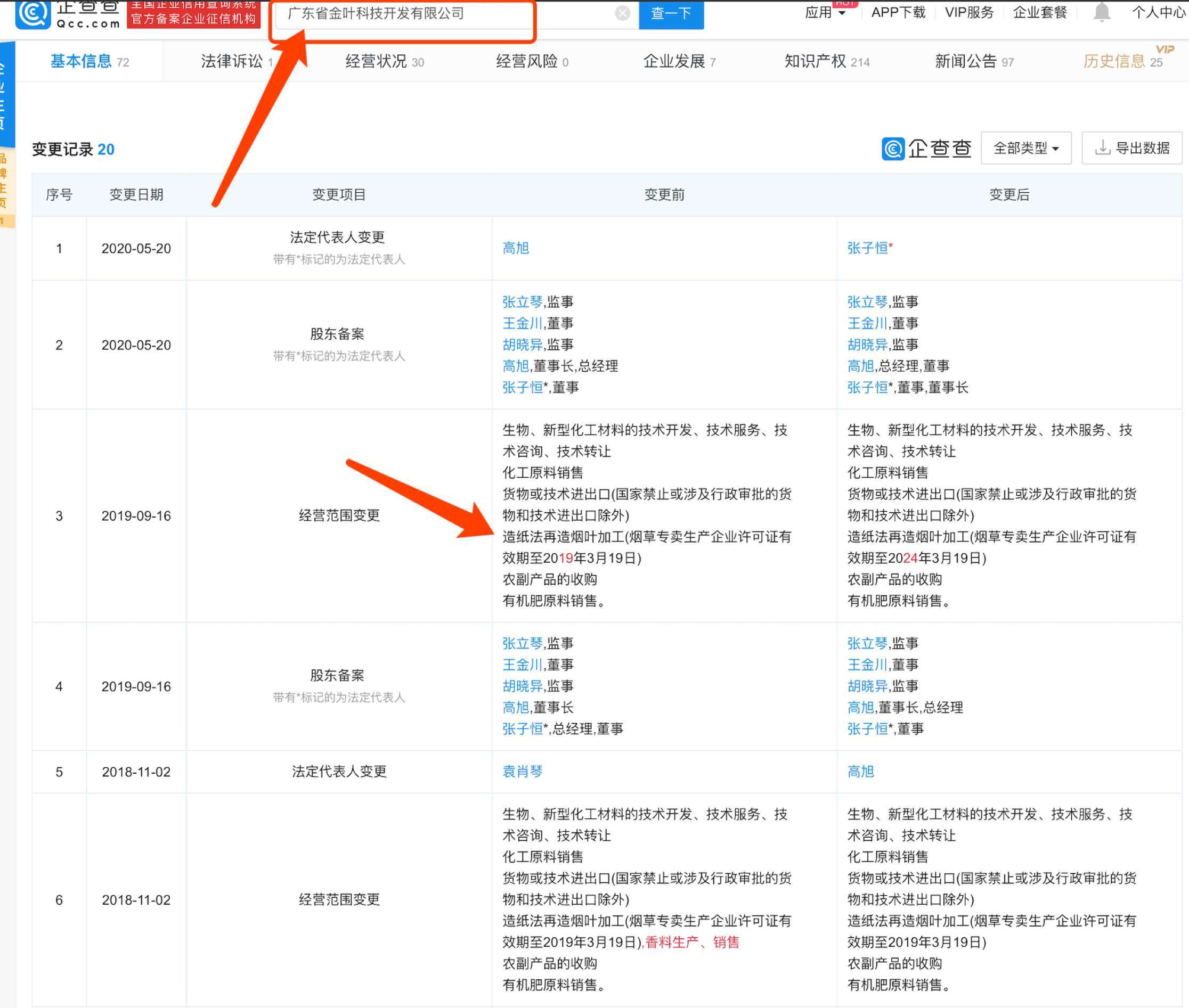
Task: Switch to the 企业发展 tab
Action: [679, 61]
